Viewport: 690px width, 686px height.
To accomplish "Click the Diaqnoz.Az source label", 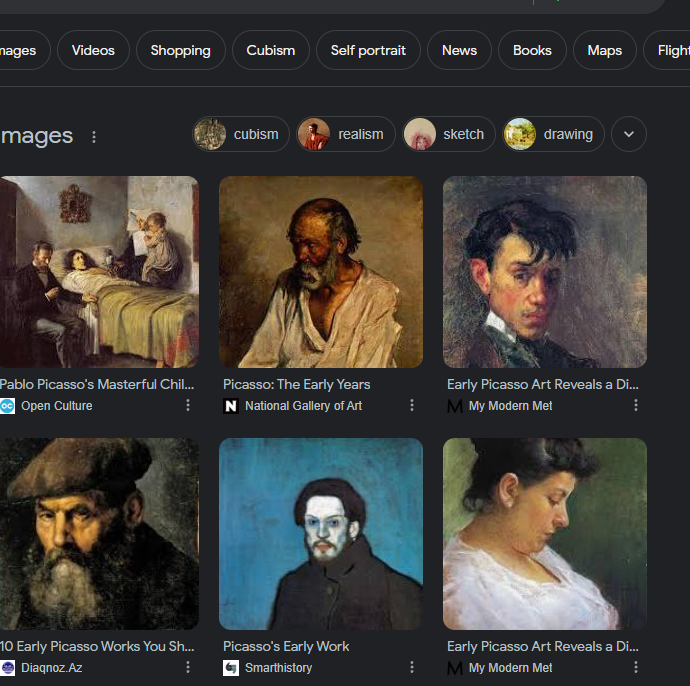I will pos(51,668).
